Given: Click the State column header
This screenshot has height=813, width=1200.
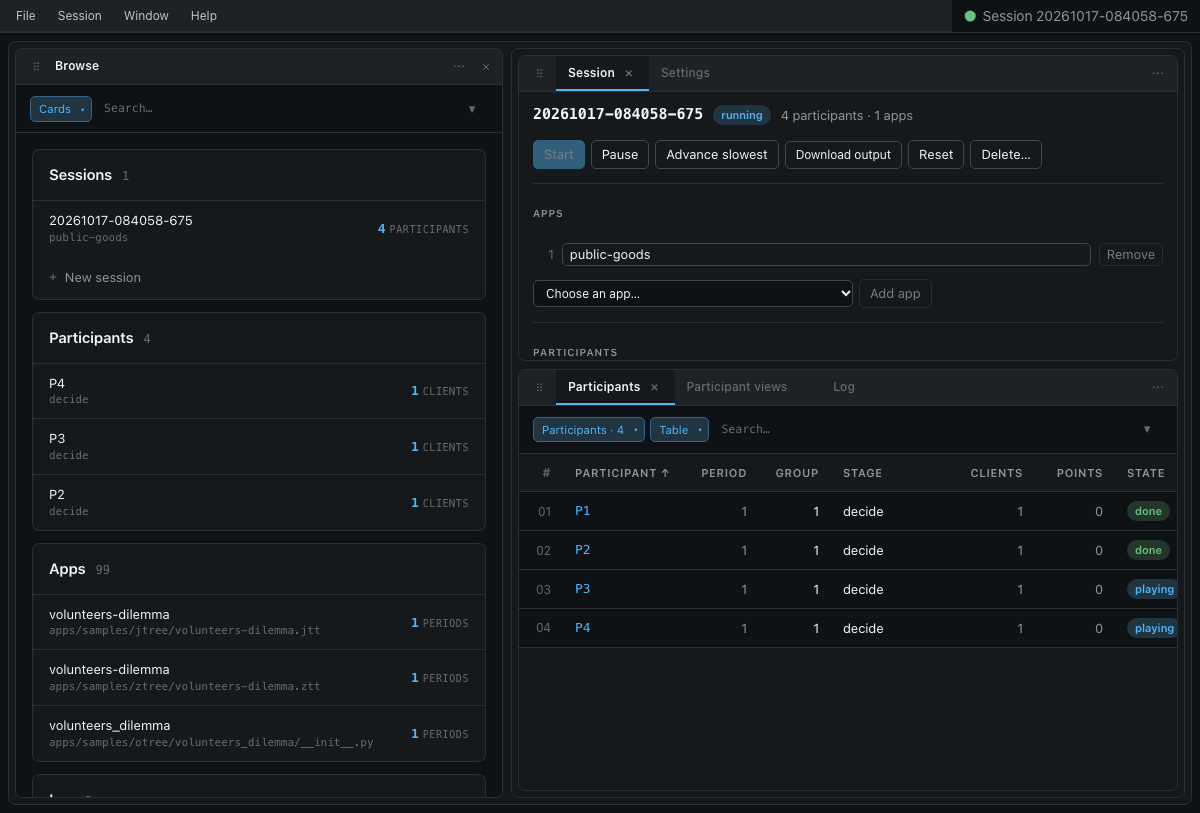Looking at the screenshot, I should [x=1146, y=473].
